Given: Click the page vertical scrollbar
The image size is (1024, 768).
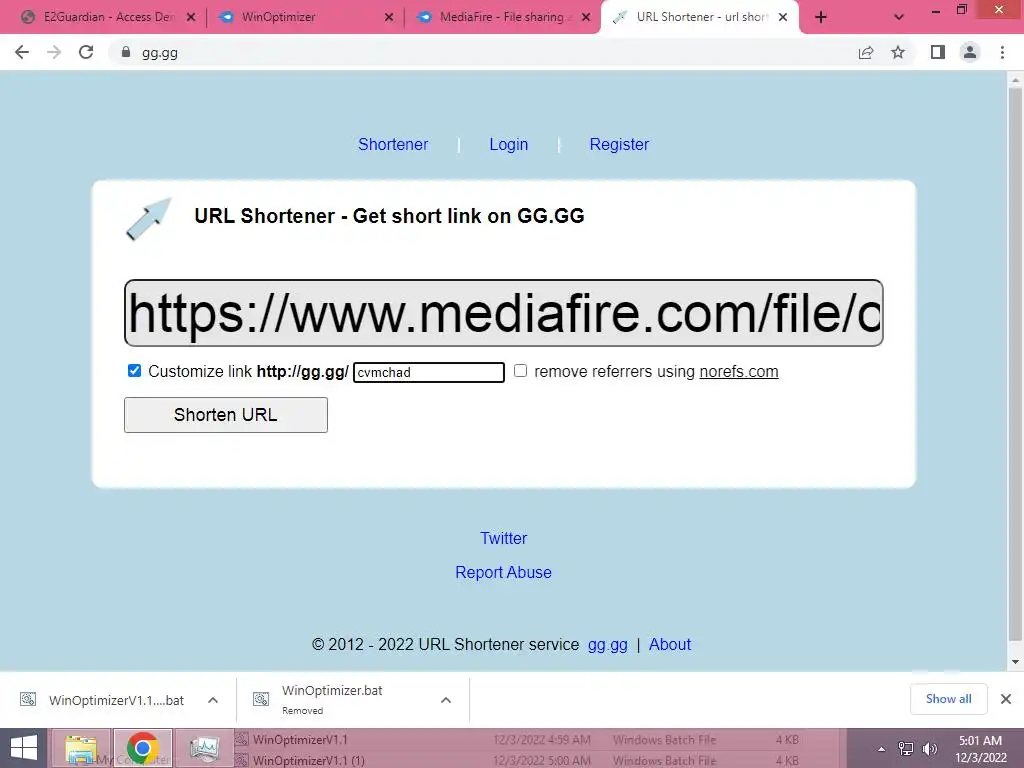Looking at the screenshot, I should click(1015, 362).
